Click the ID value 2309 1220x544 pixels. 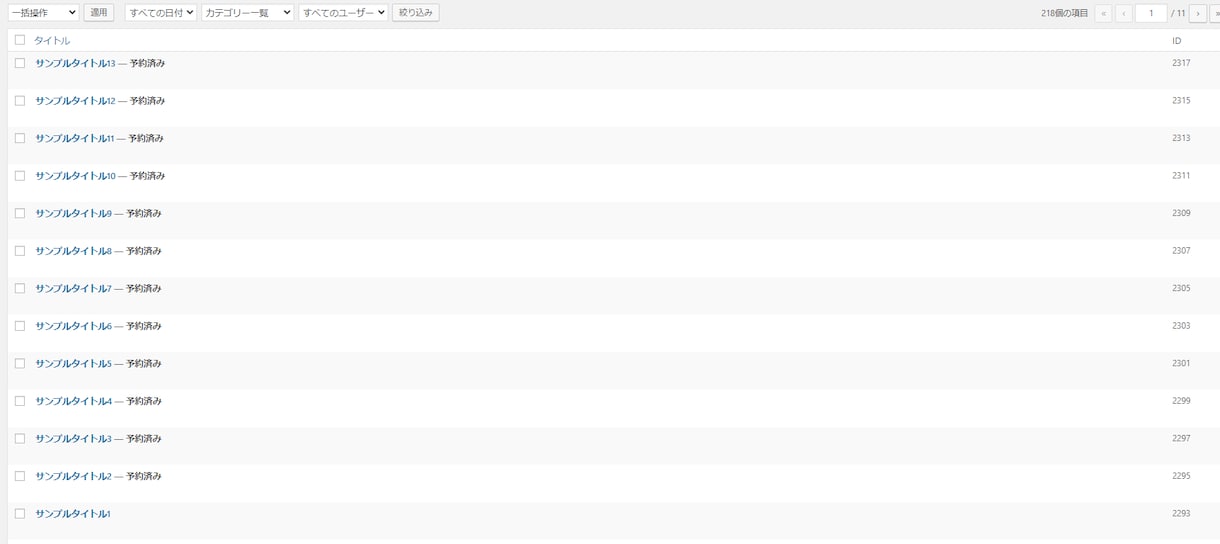(x=1181, y=213)
